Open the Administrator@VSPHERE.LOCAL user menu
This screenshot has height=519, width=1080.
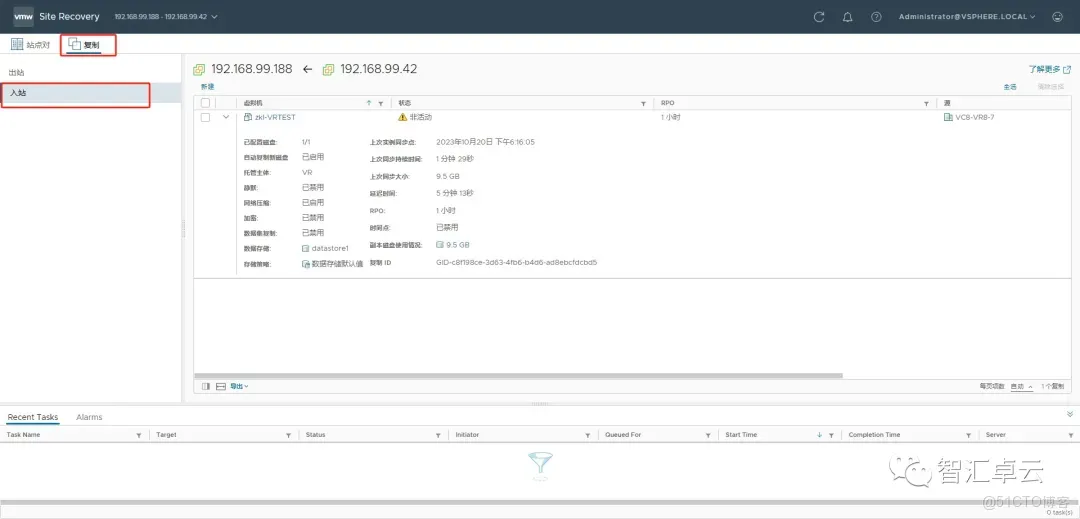click(967, 17)
